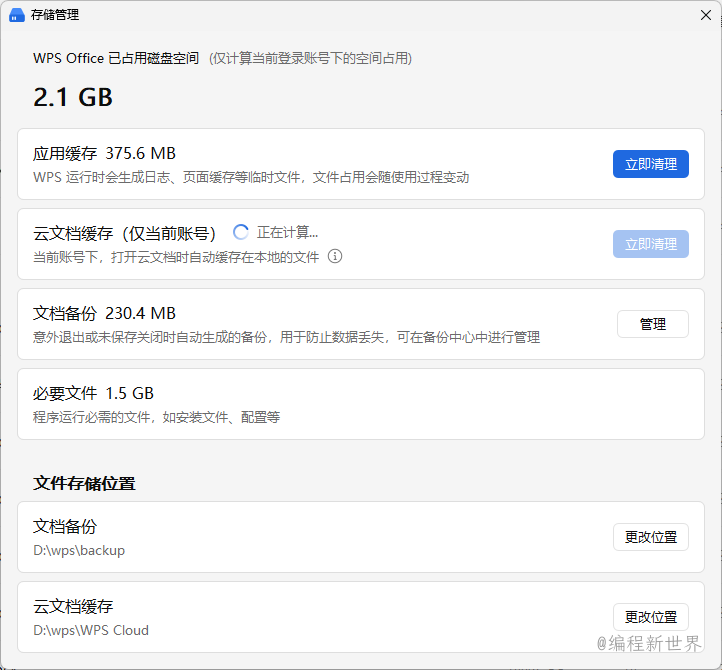
Task: Click the 存储管理 window title text
Action: [x=55, y=15]
